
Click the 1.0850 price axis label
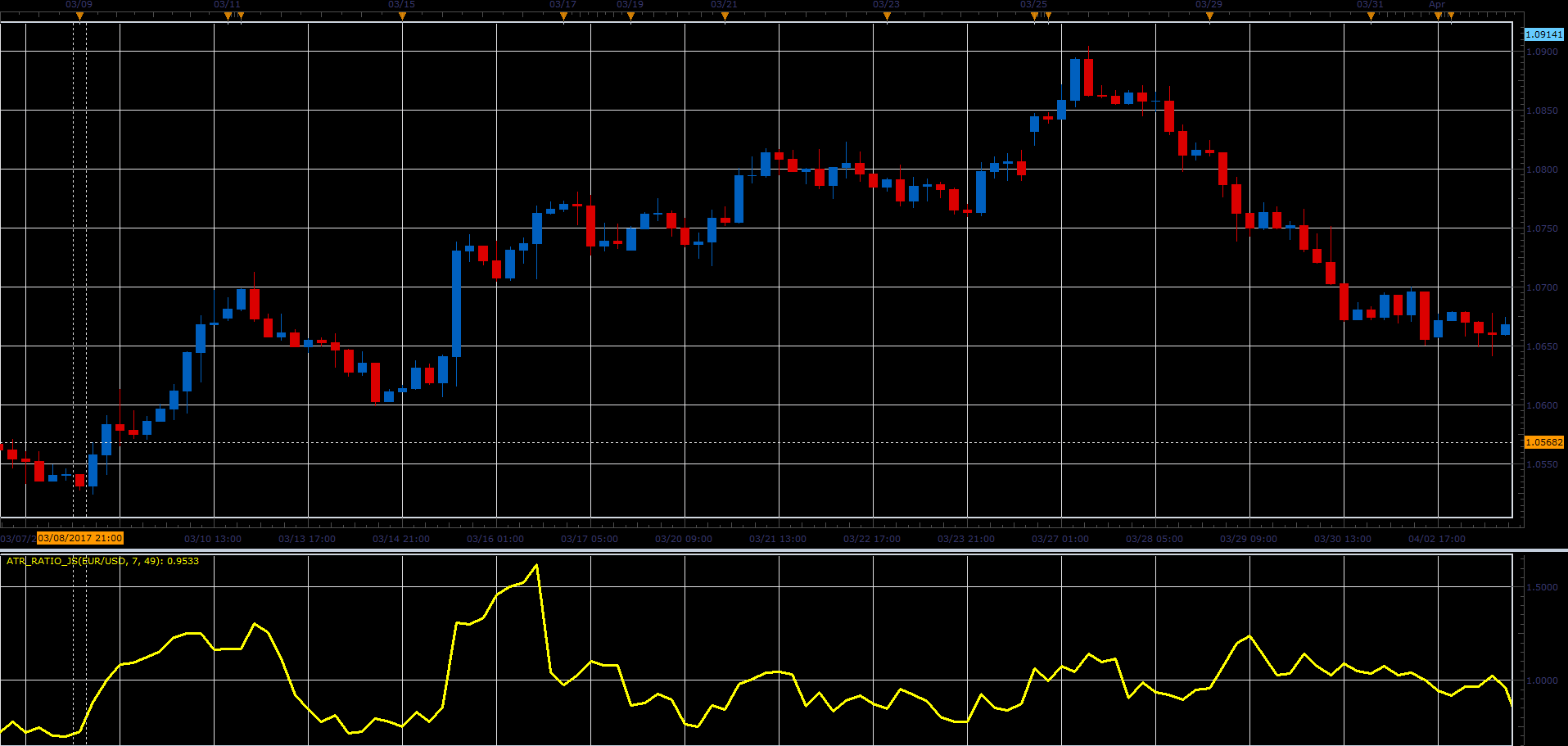(1543, 111)
